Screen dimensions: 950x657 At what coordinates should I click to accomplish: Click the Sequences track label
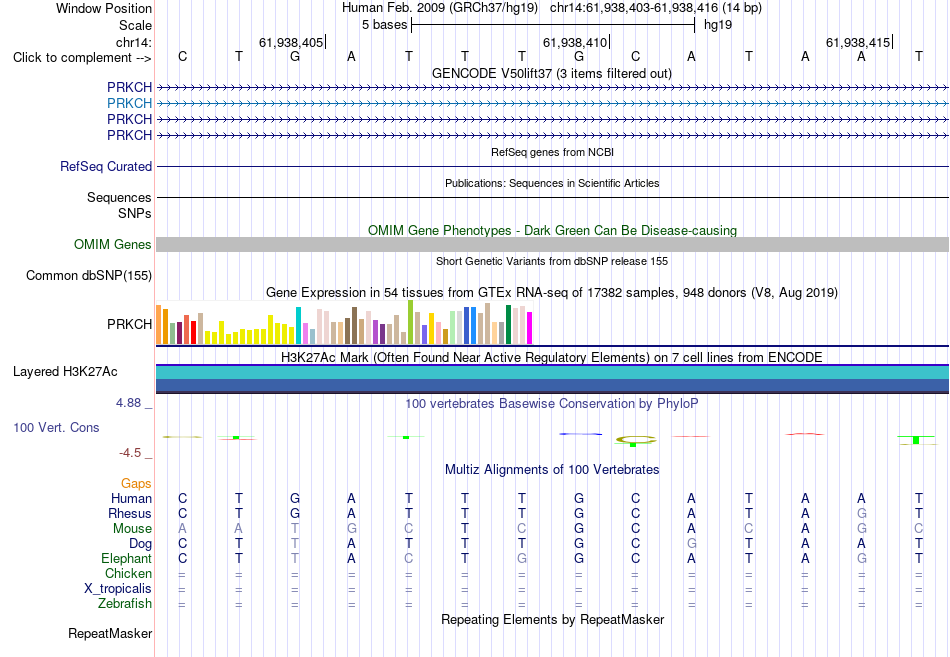(119, 198)
